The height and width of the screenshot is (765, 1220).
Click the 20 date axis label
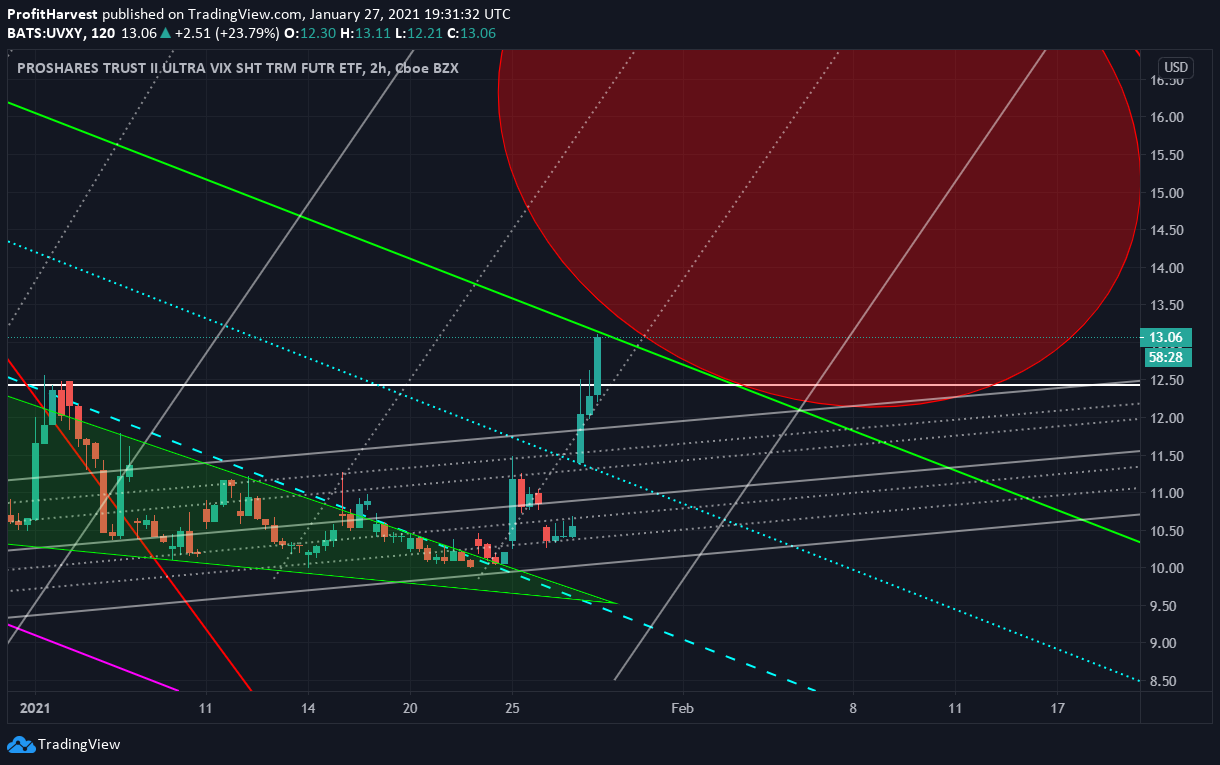410,708
